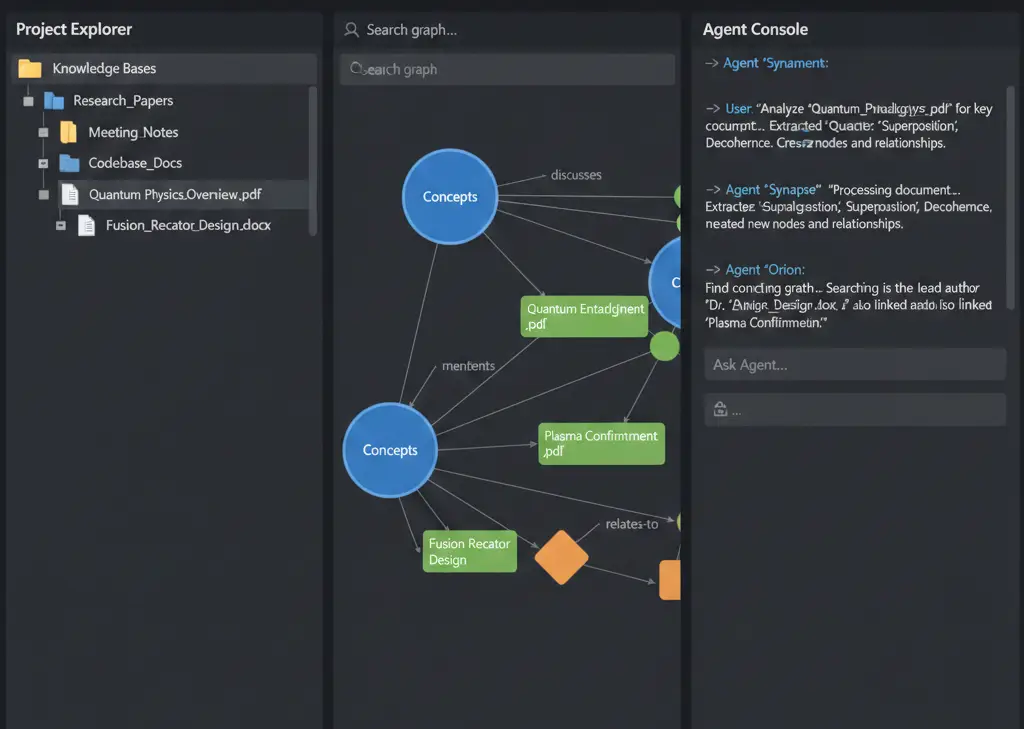Toggle the box next to Fusion_Recator_Design.docx
The width and height of the screenshot is (1024, 729).
pyautogui.click(x=61, y=226)
